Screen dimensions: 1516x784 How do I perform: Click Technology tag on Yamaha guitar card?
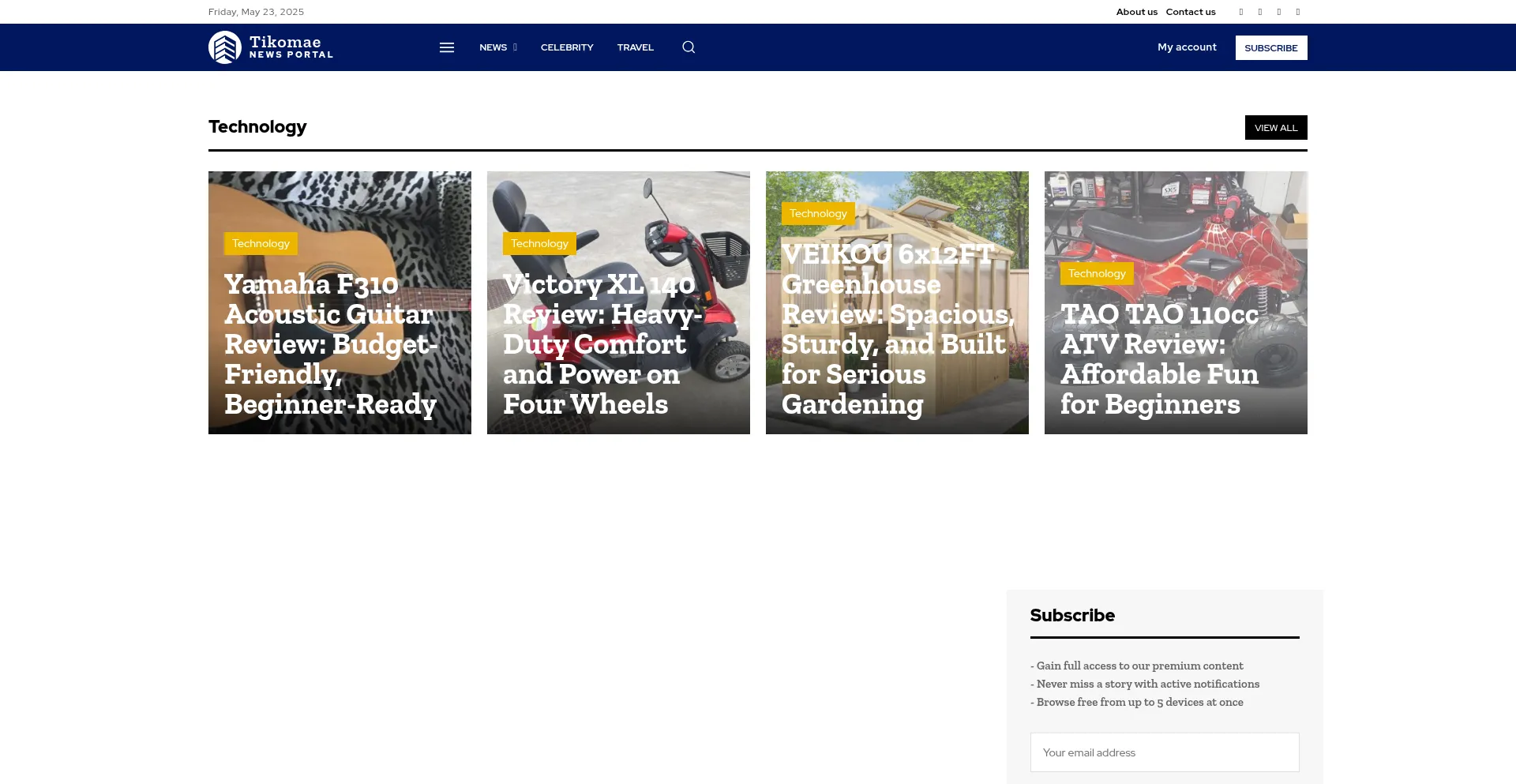point(261,244)
